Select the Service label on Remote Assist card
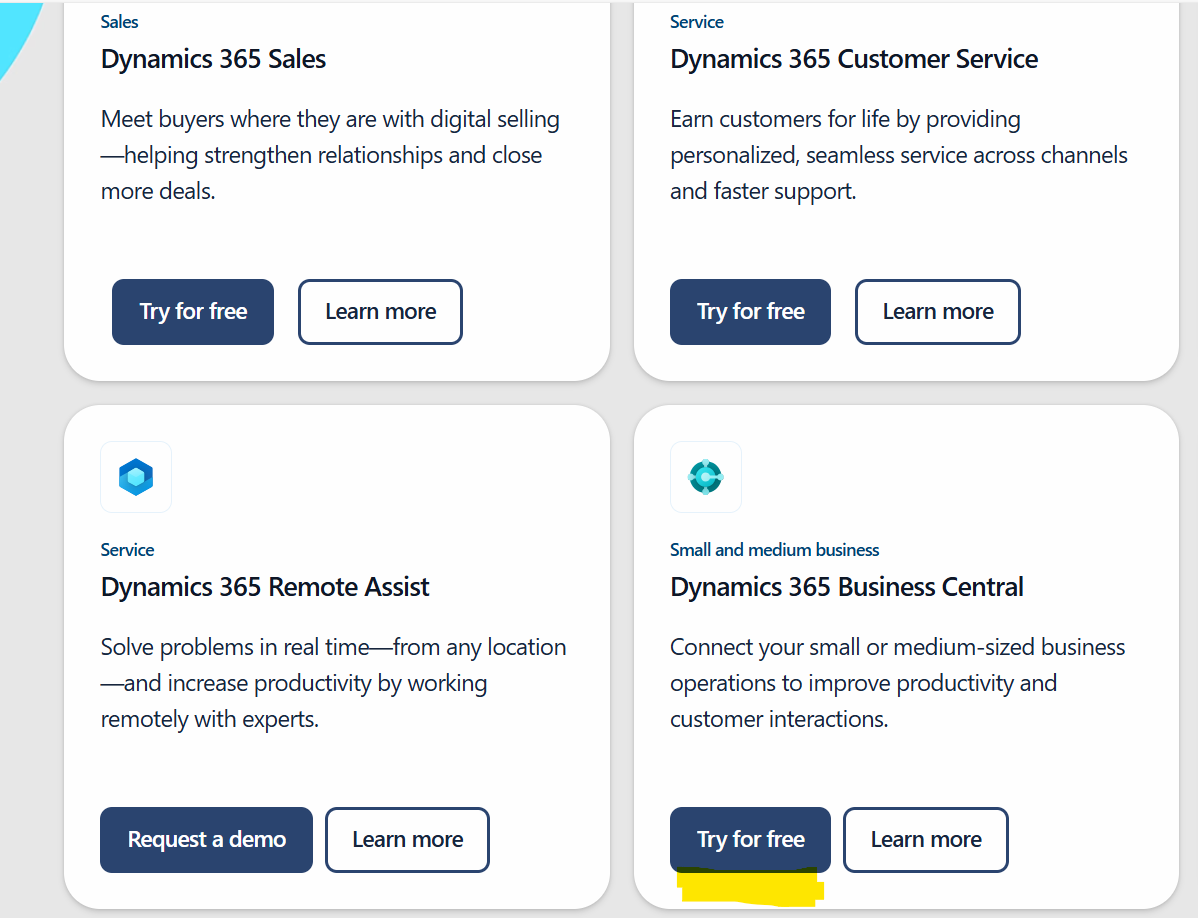This screenshot has height=918, width=1198. 127,549
